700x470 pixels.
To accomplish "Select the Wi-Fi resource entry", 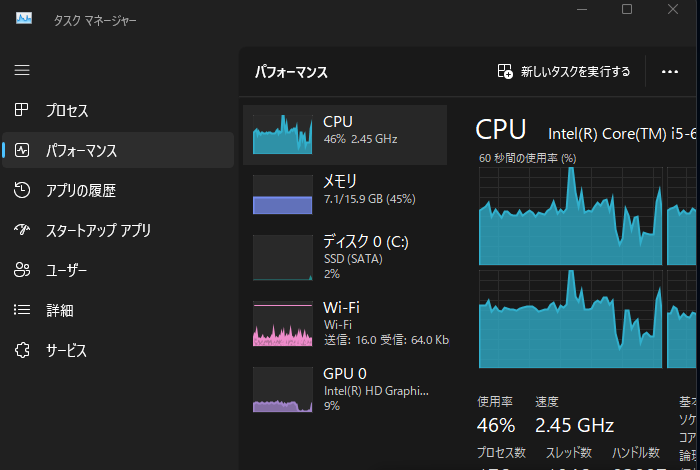I will click(x=345, y=324).
